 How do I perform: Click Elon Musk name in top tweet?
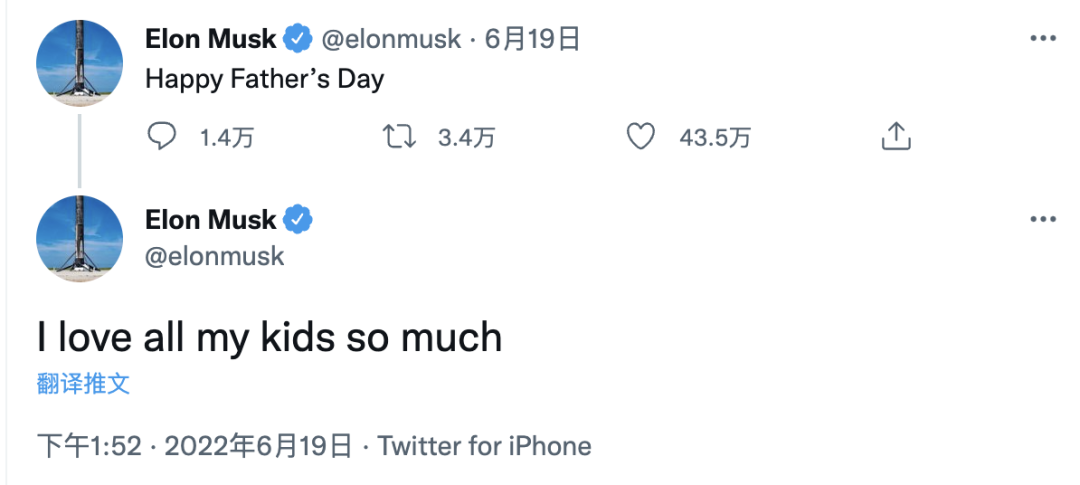tap(211, 40)
